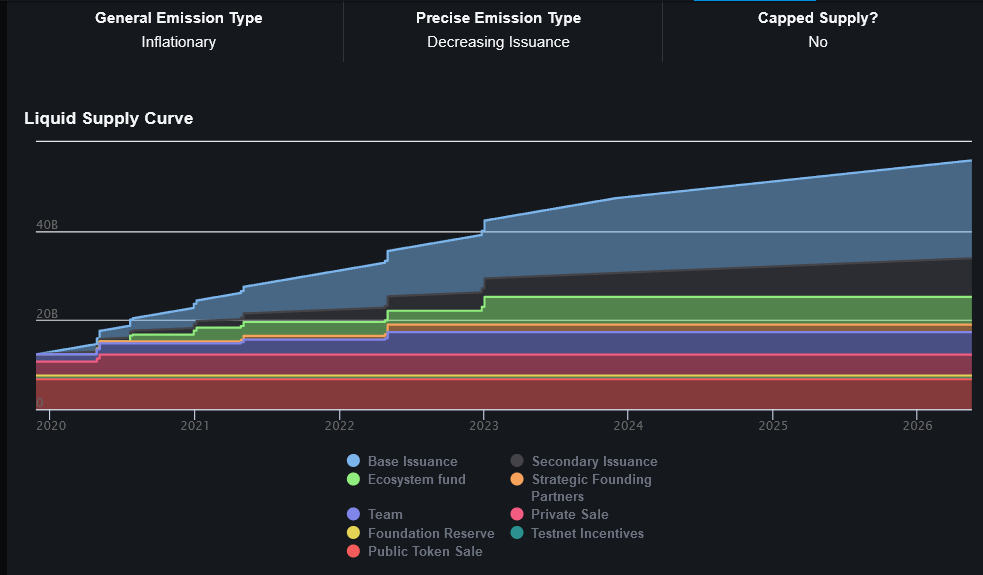Click the 40B y-axis label

pyautogui.click(x=47, y=225)
